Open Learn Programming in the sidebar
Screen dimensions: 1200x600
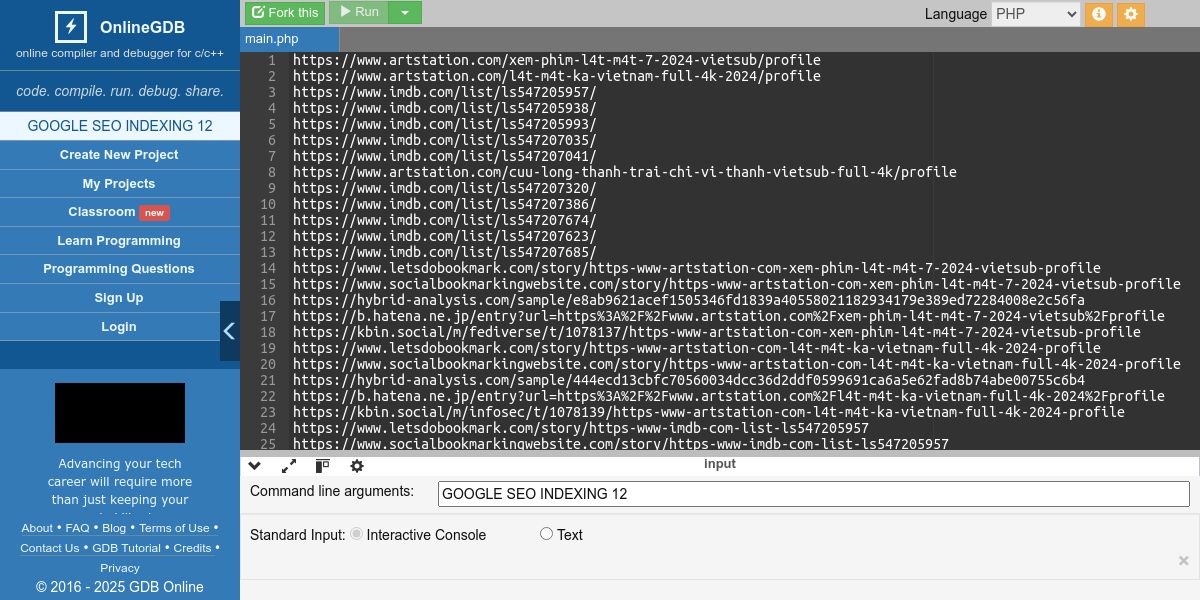pos(119,241)
